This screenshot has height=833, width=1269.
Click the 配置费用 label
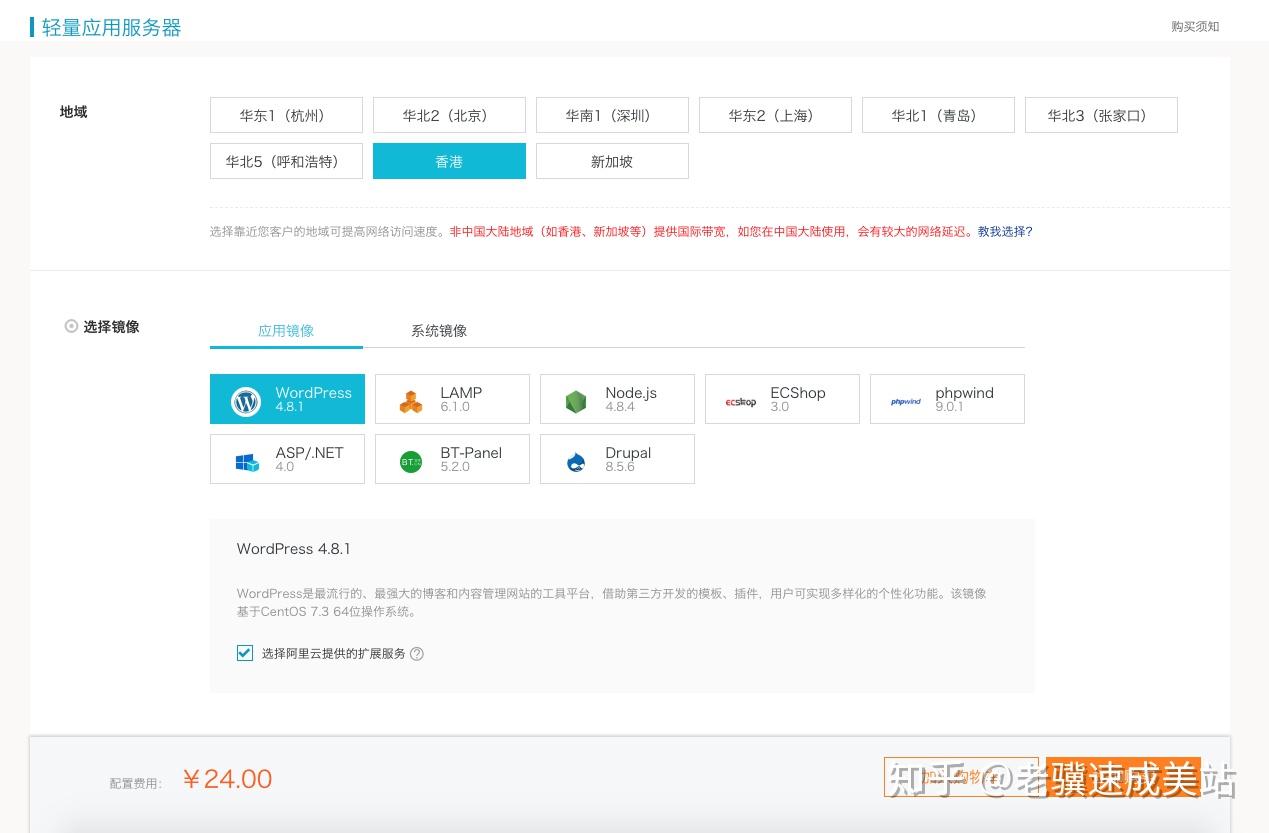point(136,784)
